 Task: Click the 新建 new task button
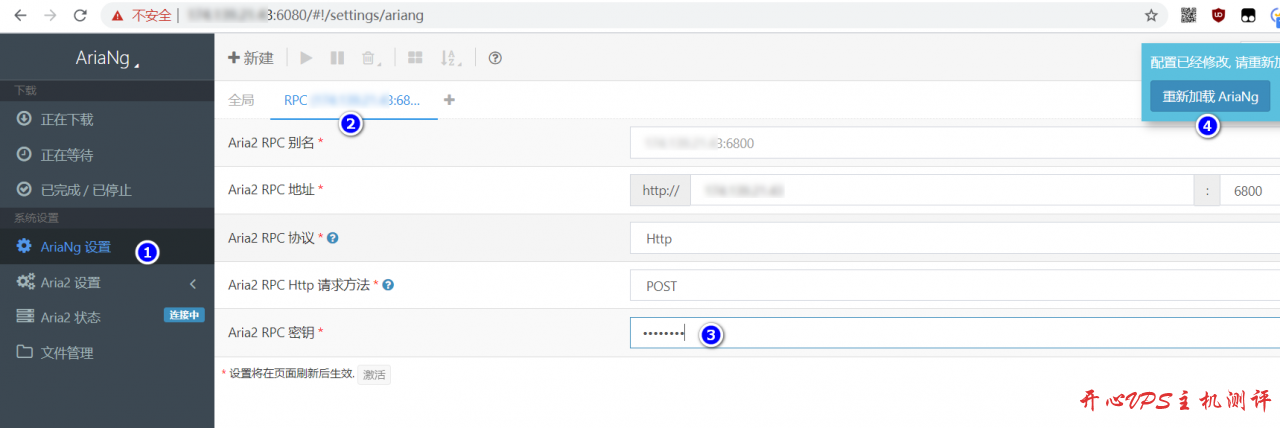click(x=251, y=58)
